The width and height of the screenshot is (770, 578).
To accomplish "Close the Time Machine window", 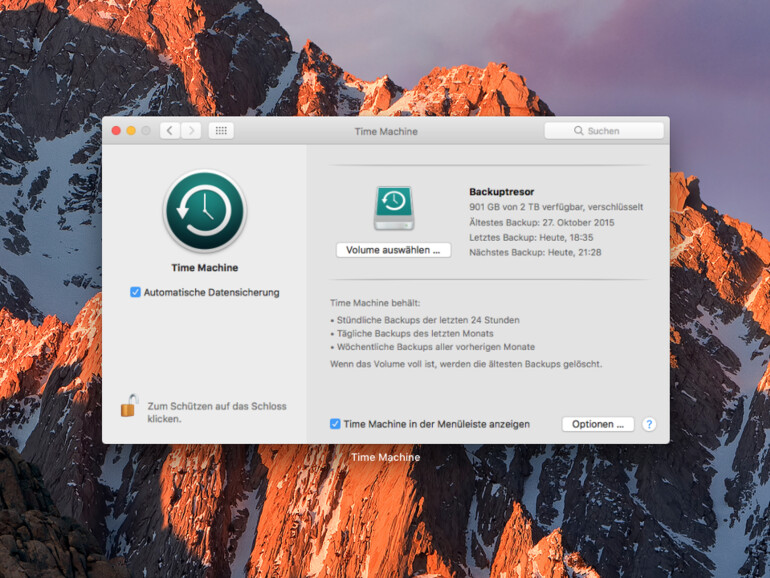I will 116,131.
